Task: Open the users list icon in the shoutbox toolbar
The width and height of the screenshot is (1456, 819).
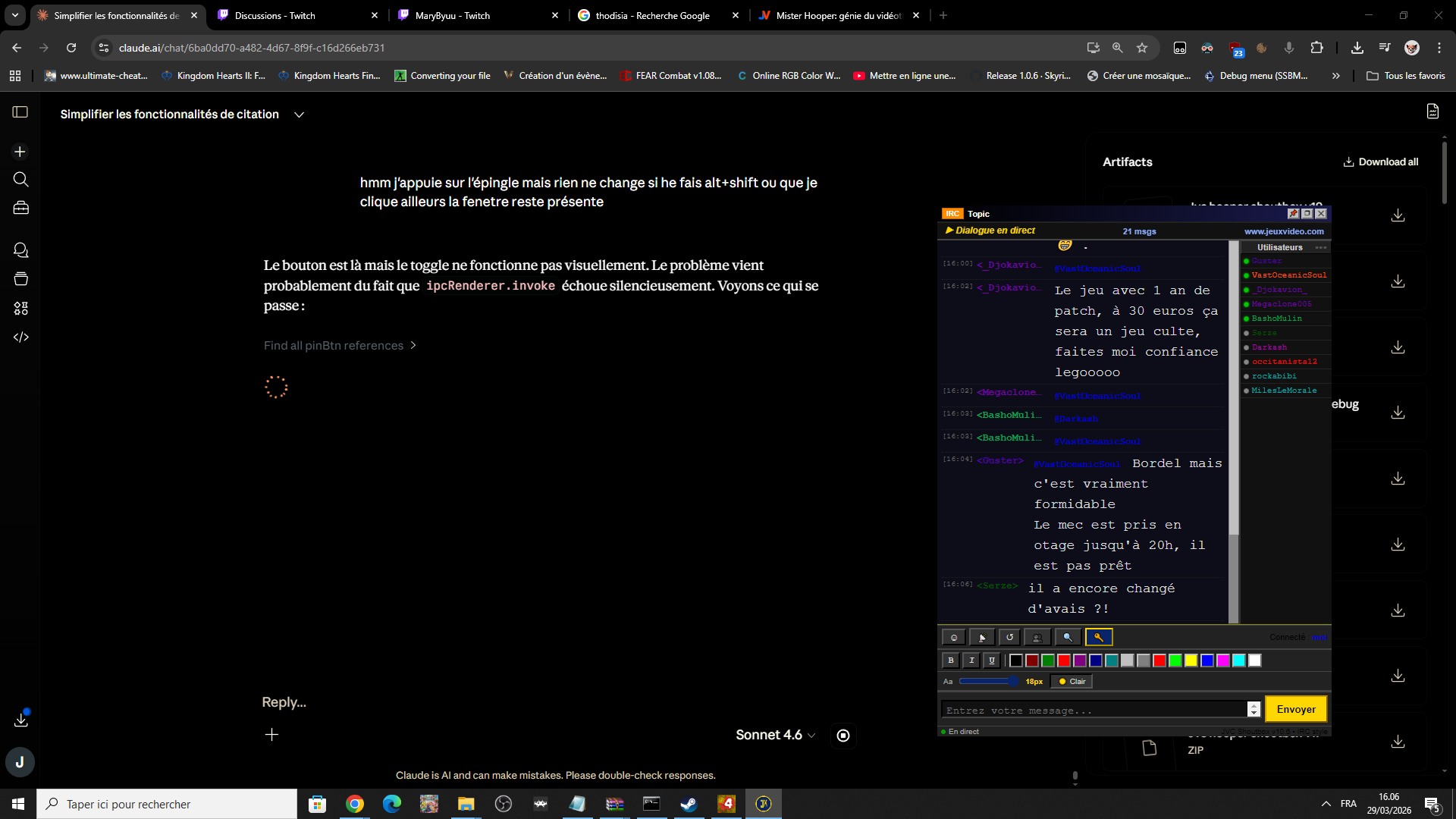Action: 1037,638
